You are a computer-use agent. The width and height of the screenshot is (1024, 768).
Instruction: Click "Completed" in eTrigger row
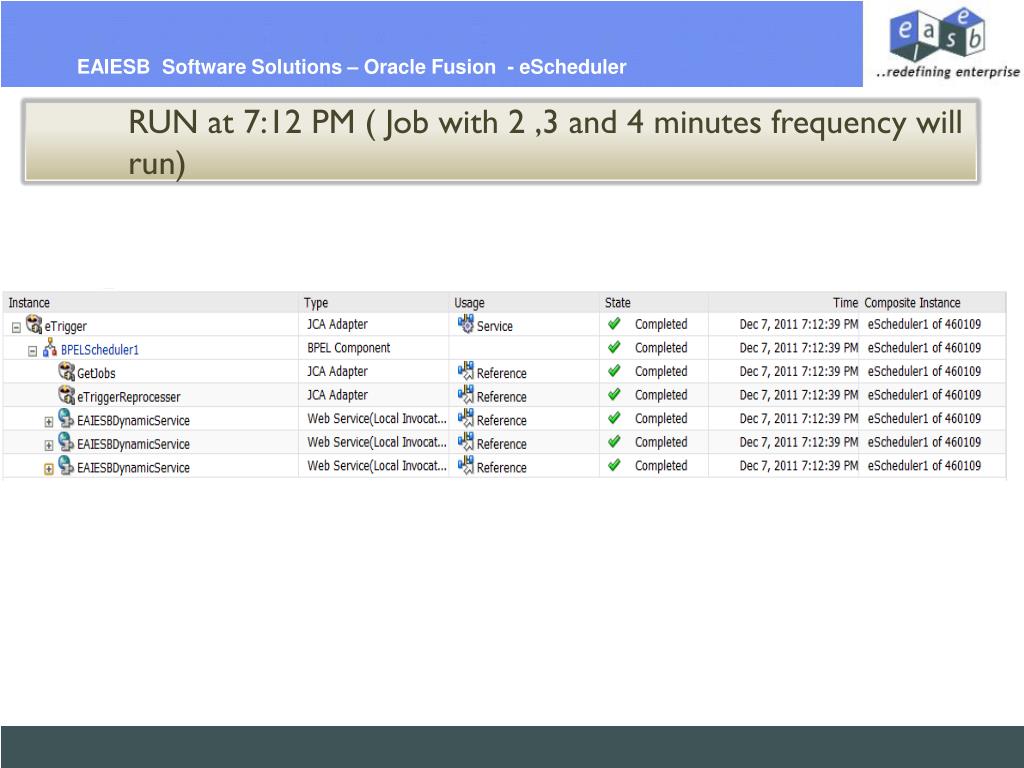click(x=661, y=325)
